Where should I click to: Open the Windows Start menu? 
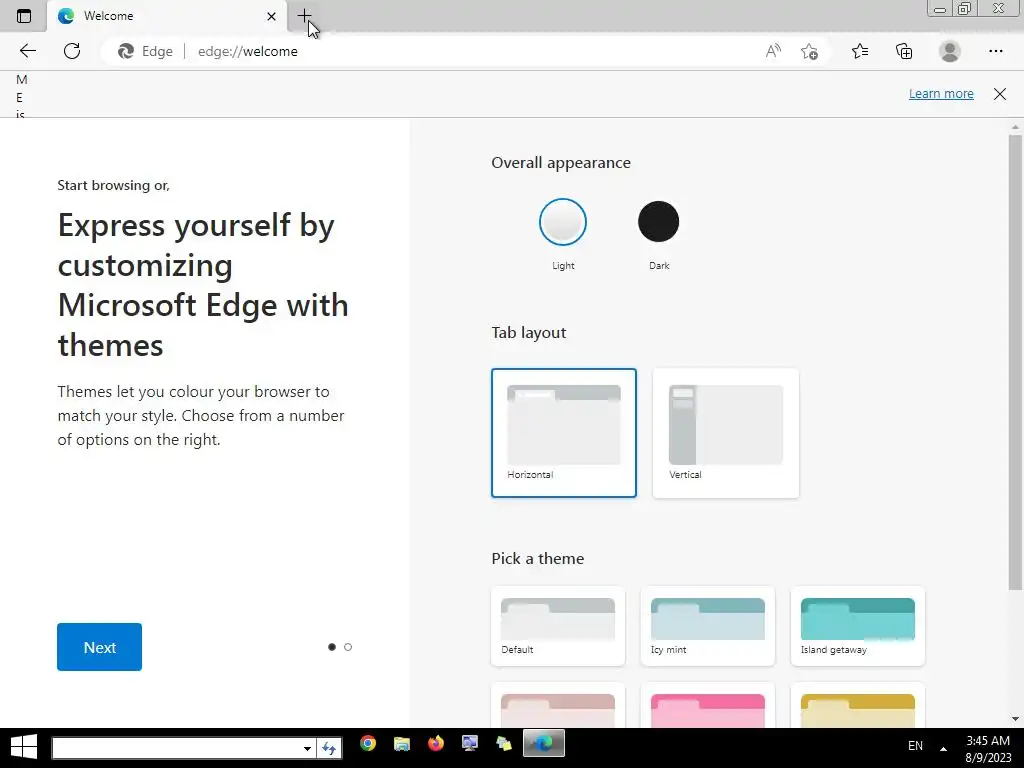24,747
